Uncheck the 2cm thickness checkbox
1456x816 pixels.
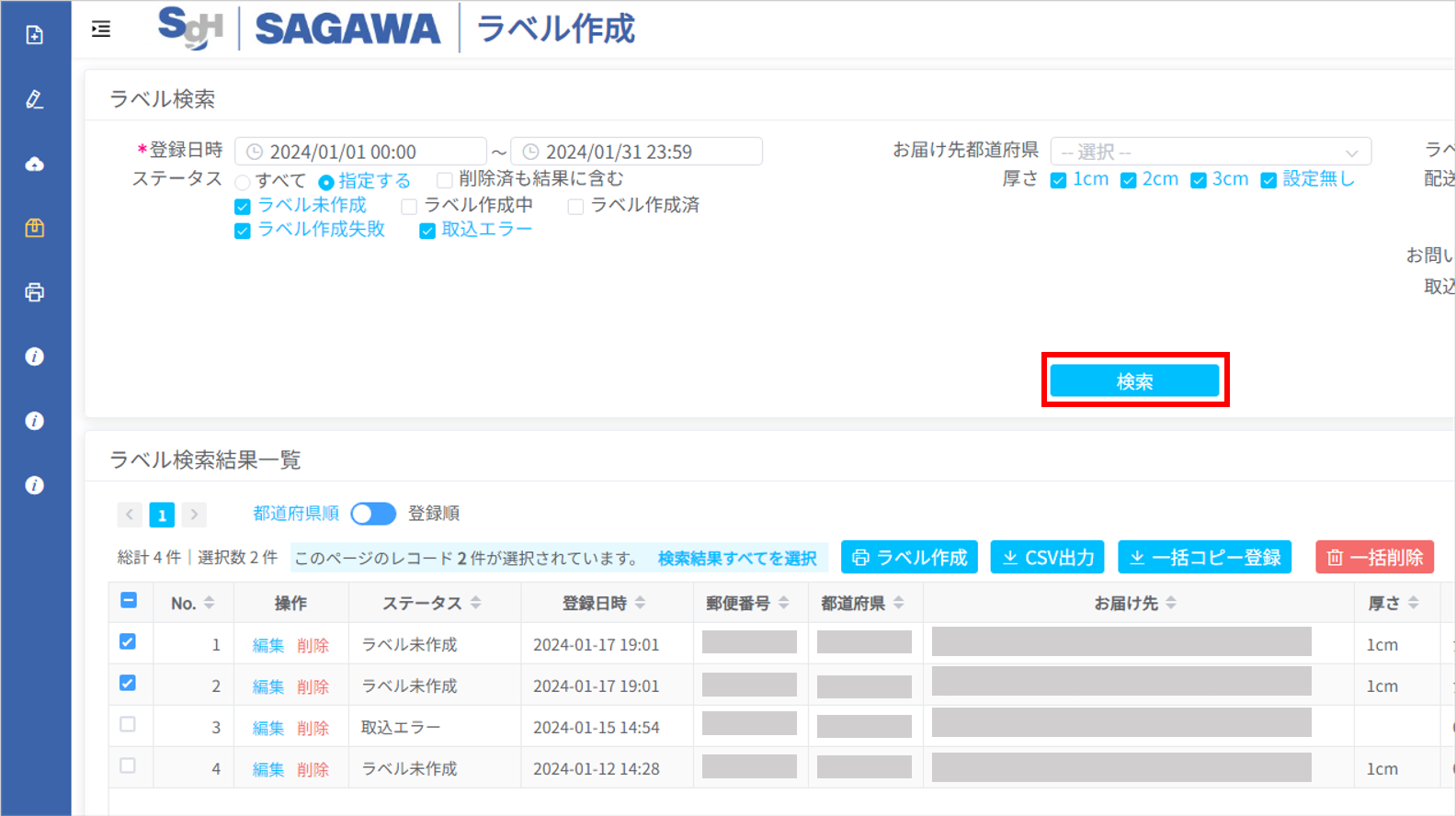pyautogui.click(x=1129, y=180)
